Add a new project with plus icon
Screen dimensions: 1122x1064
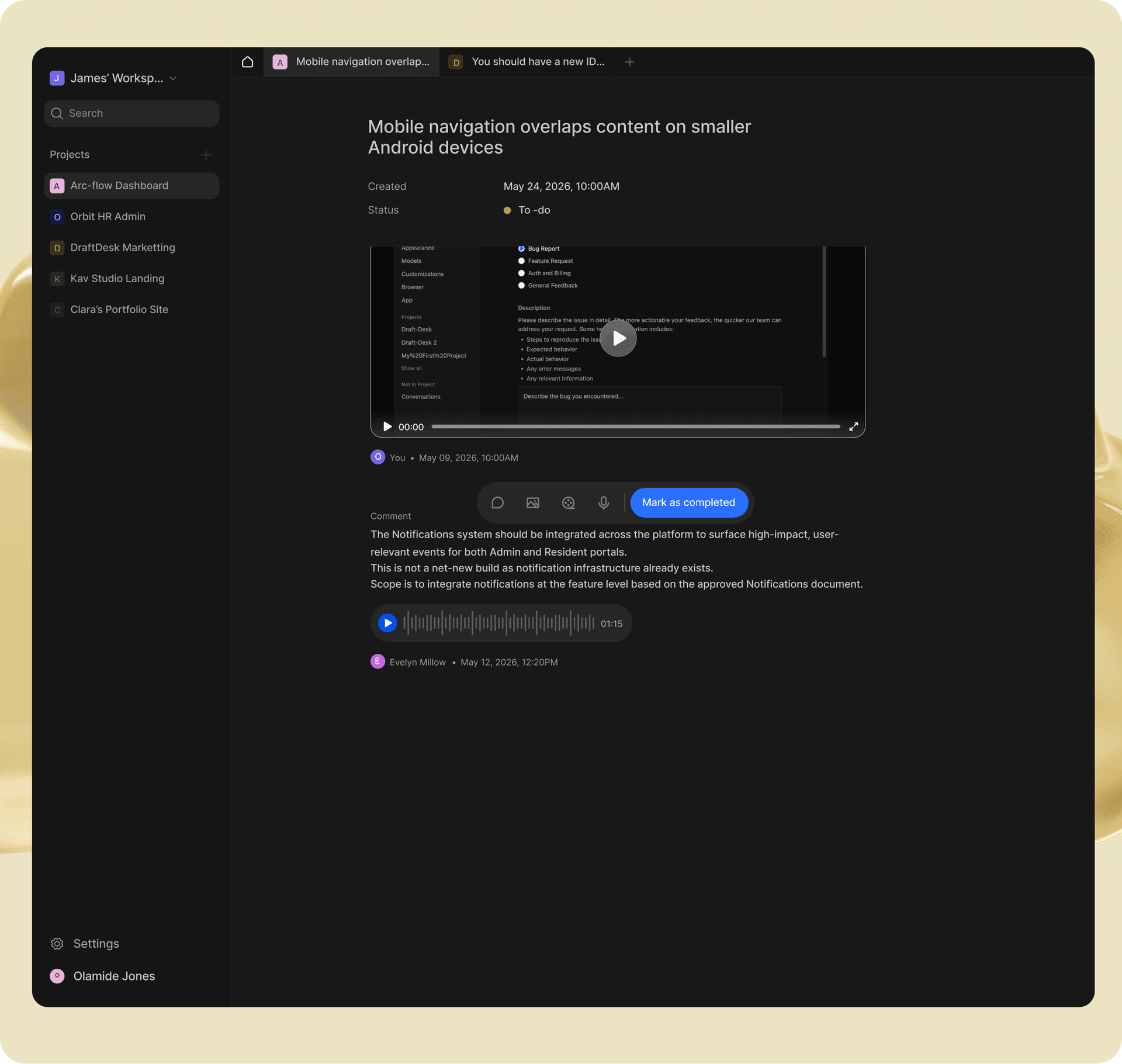(206, 155)
